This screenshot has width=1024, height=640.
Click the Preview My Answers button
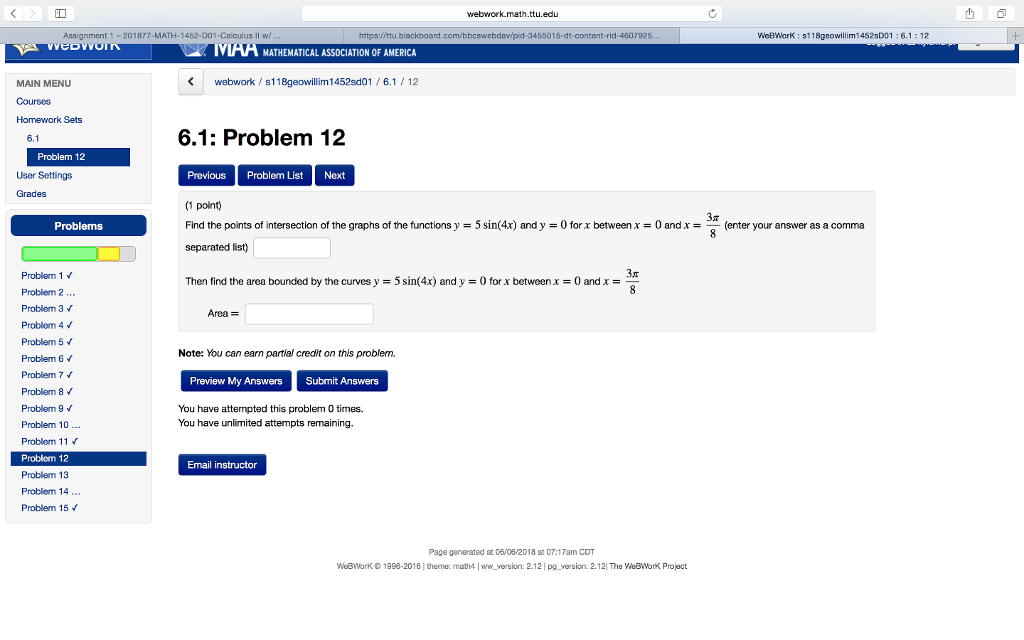(235, 381)
